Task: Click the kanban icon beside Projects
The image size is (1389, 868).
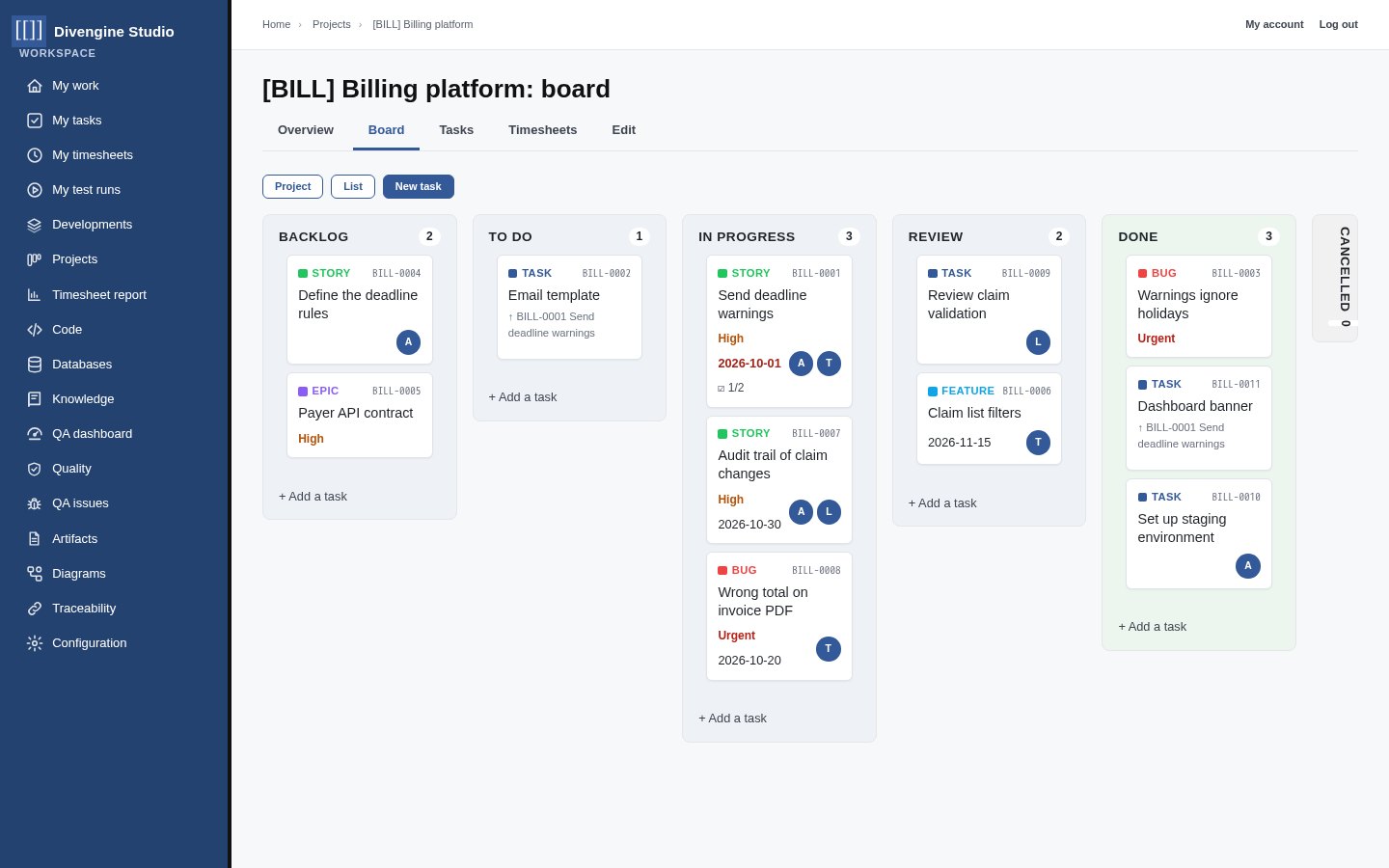Action: 35,259
